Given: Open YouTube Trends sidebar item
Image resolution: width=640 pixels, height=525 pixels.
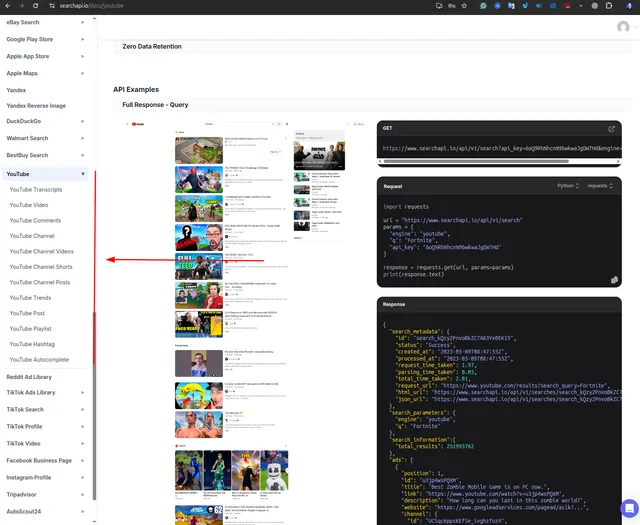Looking at the screenshot, I should pyautogui.click(x=30, y=298).
